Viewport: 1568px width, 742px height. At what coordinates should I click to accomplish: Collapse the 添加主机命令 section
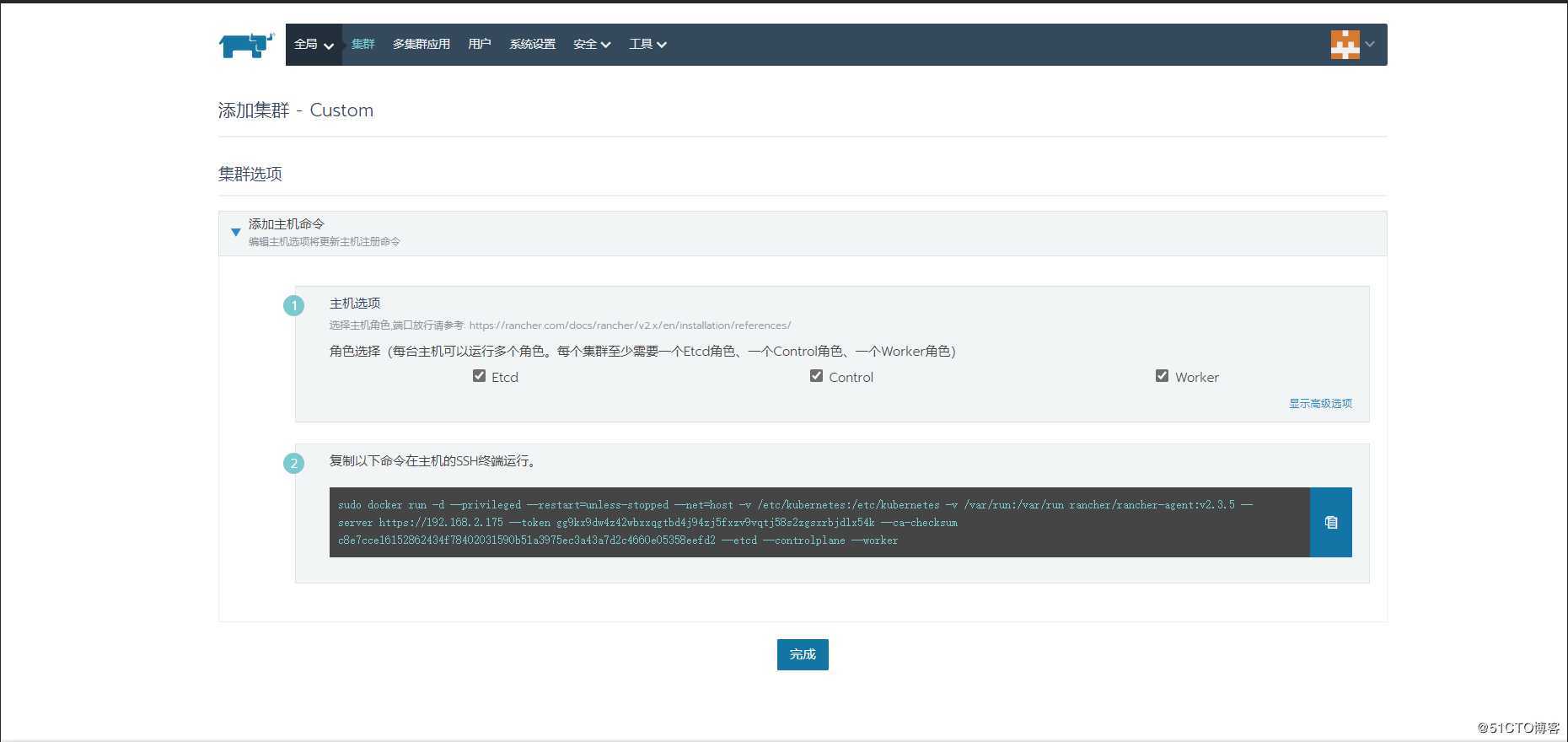(x=235, y=232)
